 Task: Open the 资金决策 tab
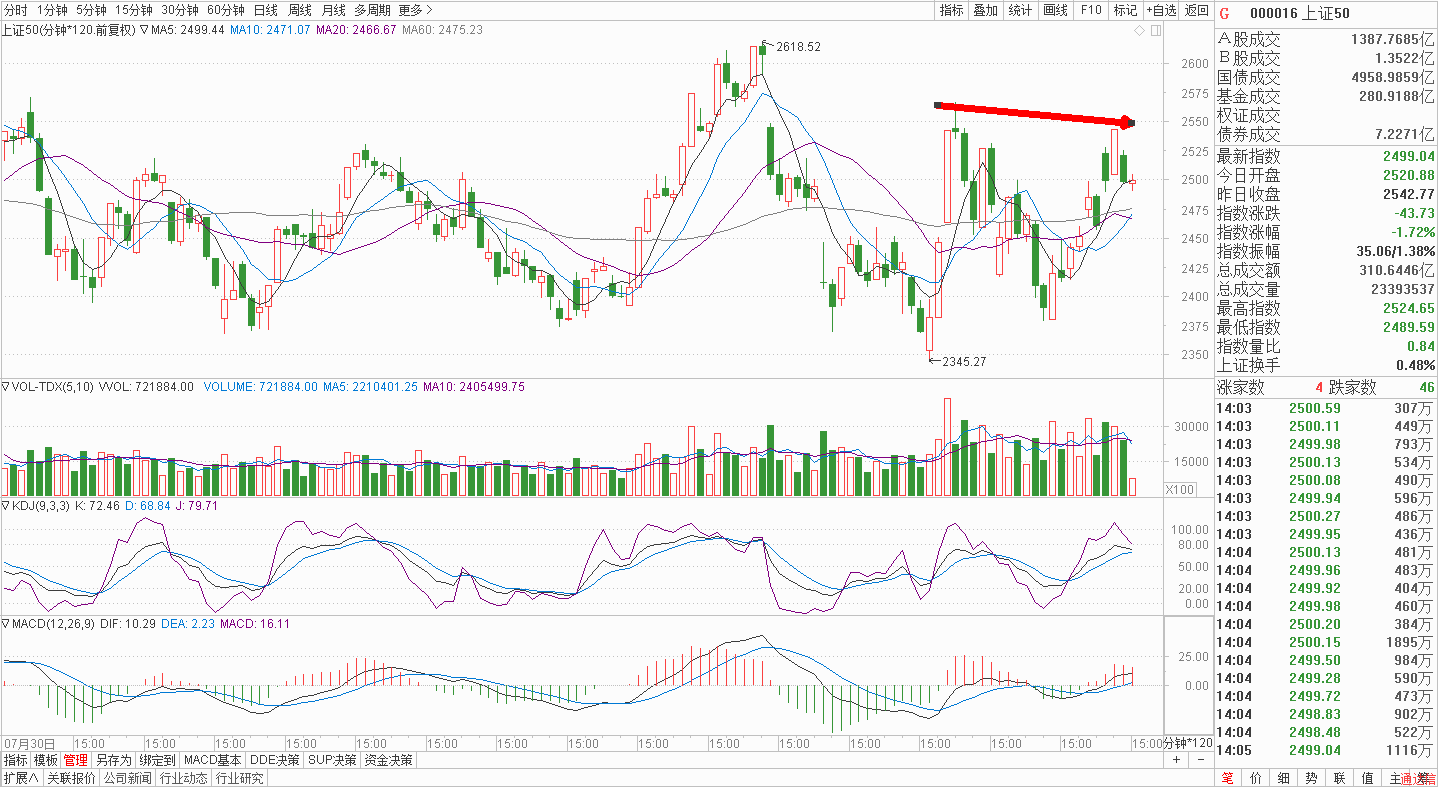(389, 760)
